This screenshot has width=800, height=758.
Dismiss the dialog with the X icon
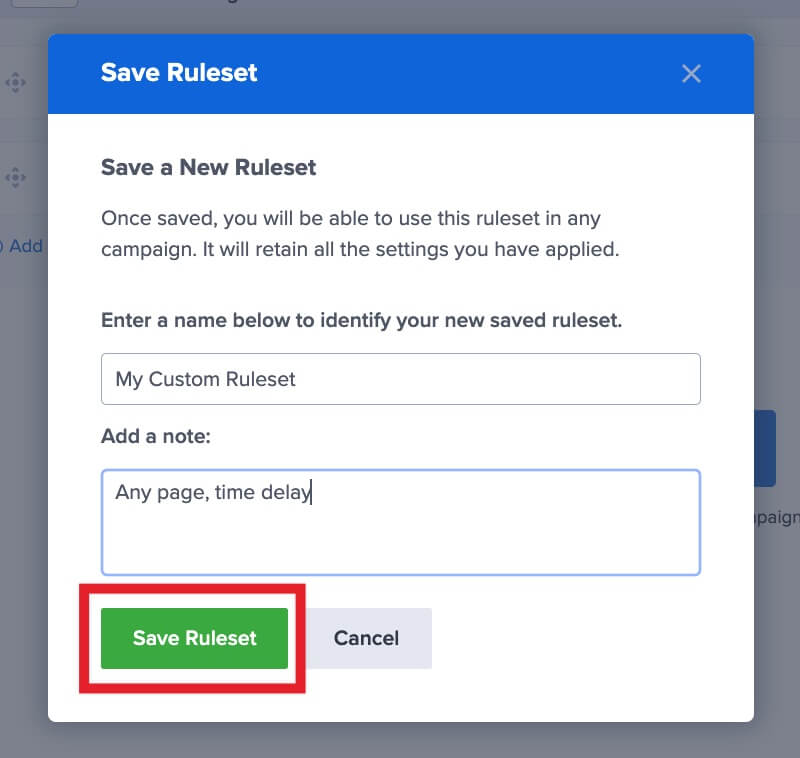point(691,73)
